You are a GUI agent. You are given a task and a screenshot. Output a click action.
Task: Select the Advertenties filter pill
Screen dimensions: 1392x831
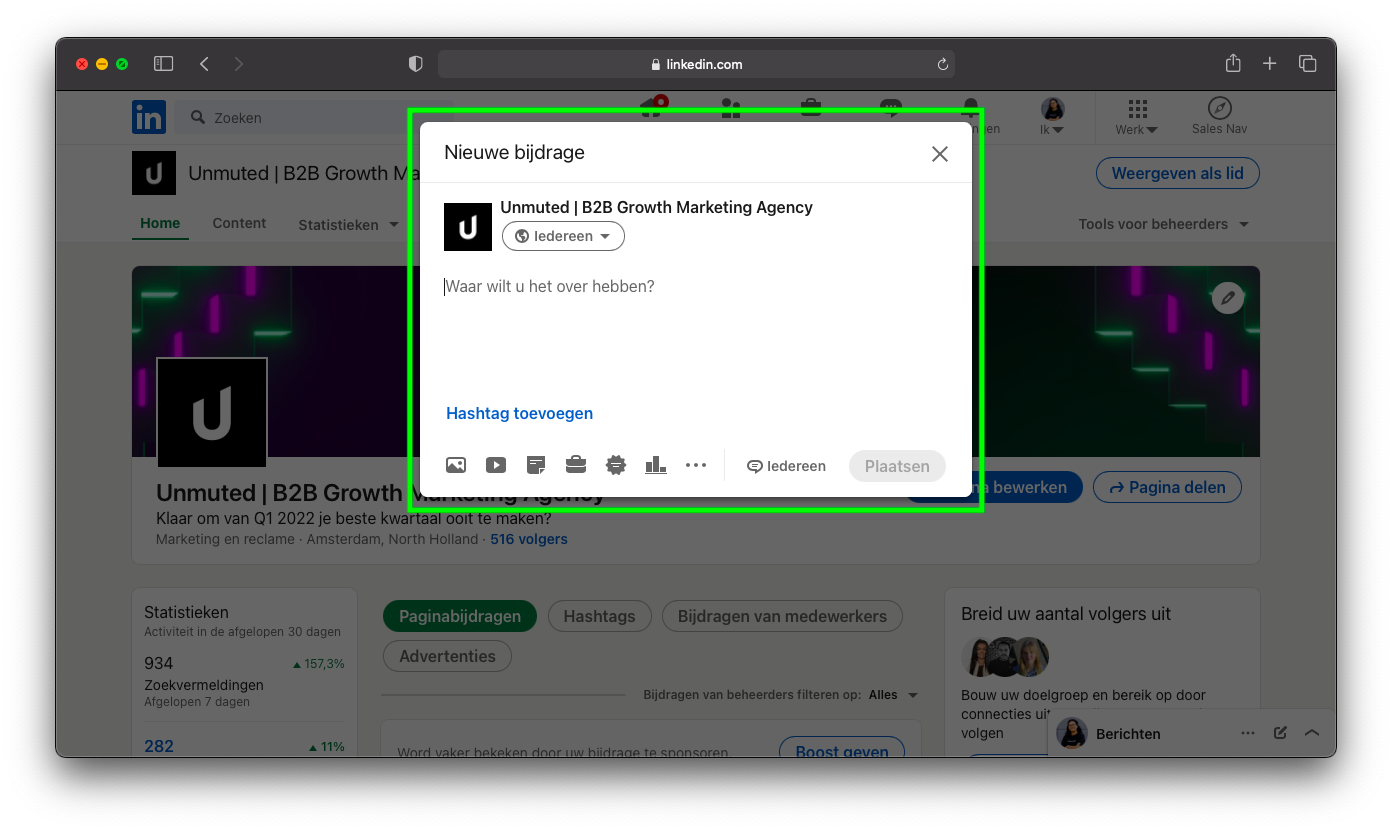click(447, 656)
